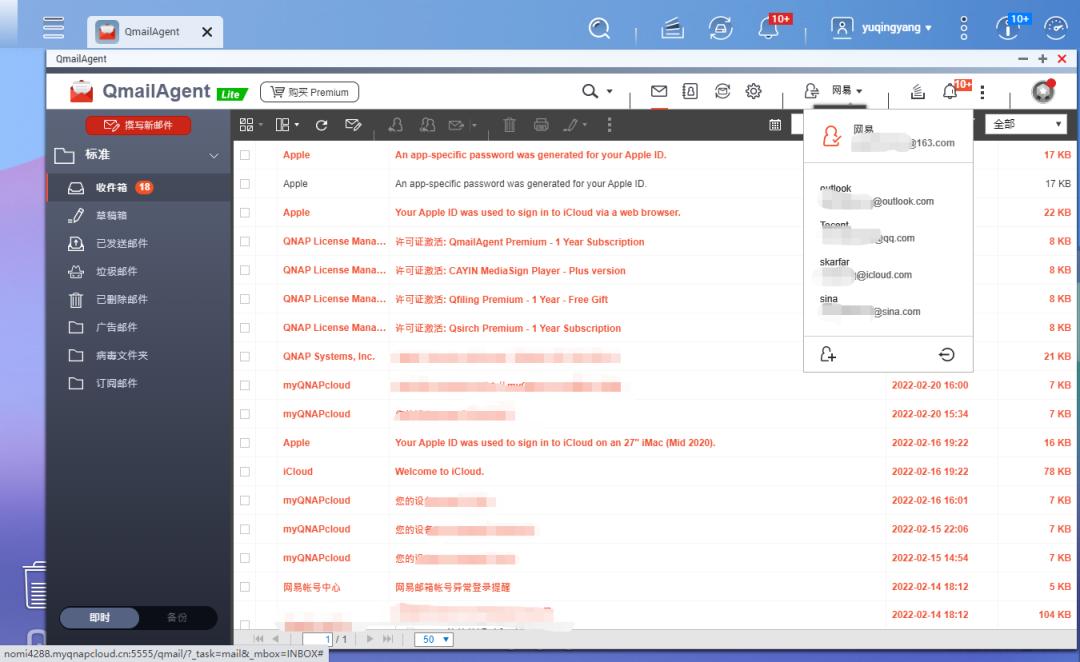Click the page number input field

click(x=327, y=639)
